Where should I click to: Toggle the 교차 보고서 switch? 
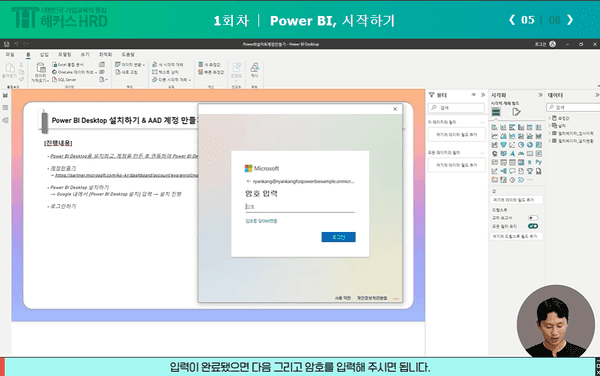(x=533, y=218)
